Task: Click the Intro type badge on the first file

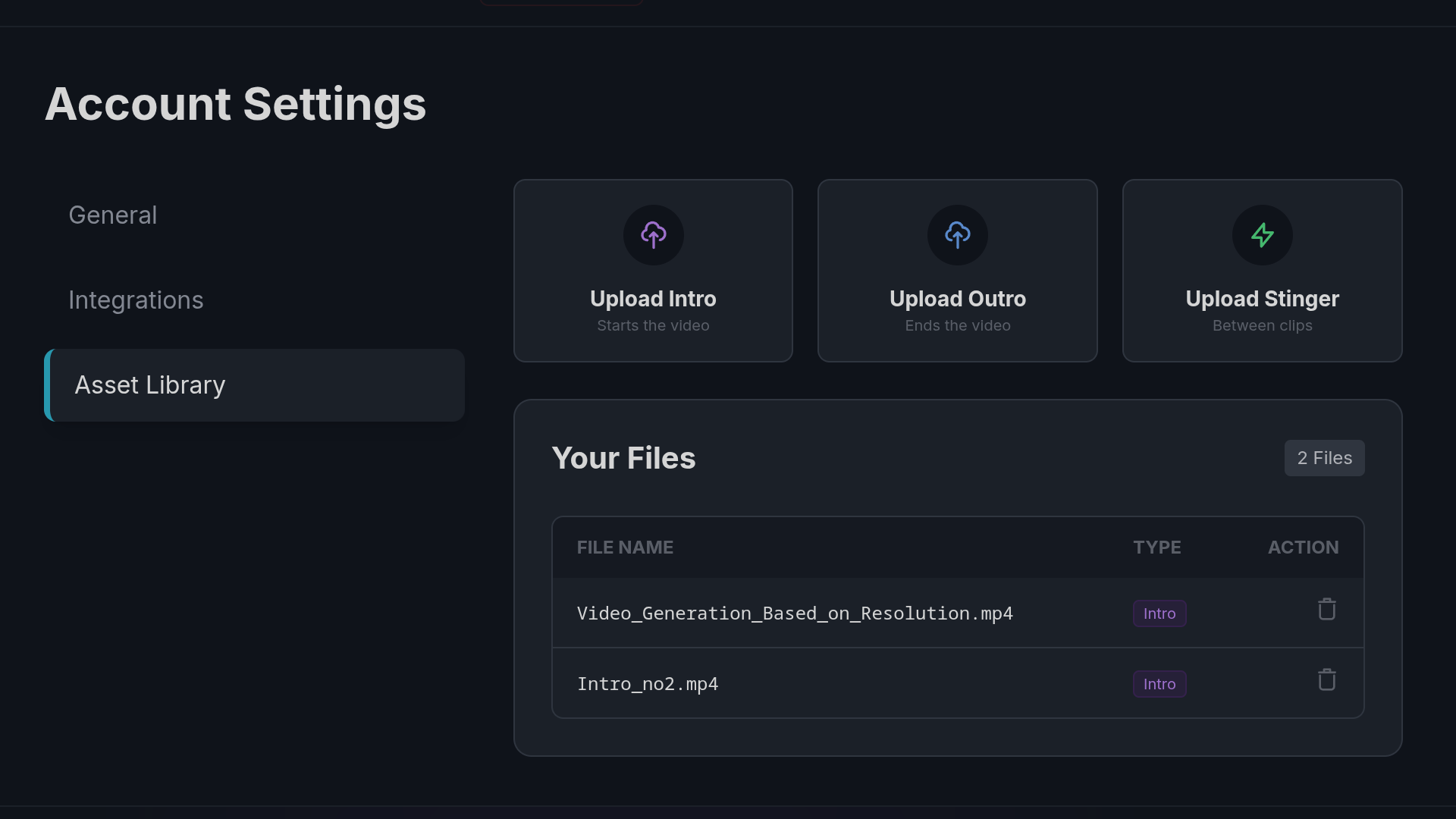Action: click(x=1158, y=613)
